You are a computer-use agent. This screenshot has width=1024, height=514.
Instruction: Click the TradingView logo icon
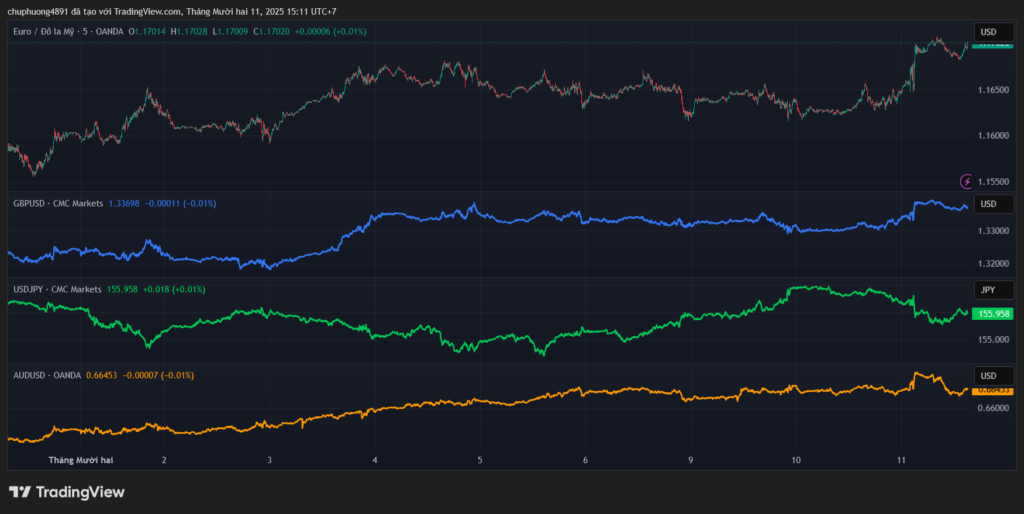click(20, 492)
